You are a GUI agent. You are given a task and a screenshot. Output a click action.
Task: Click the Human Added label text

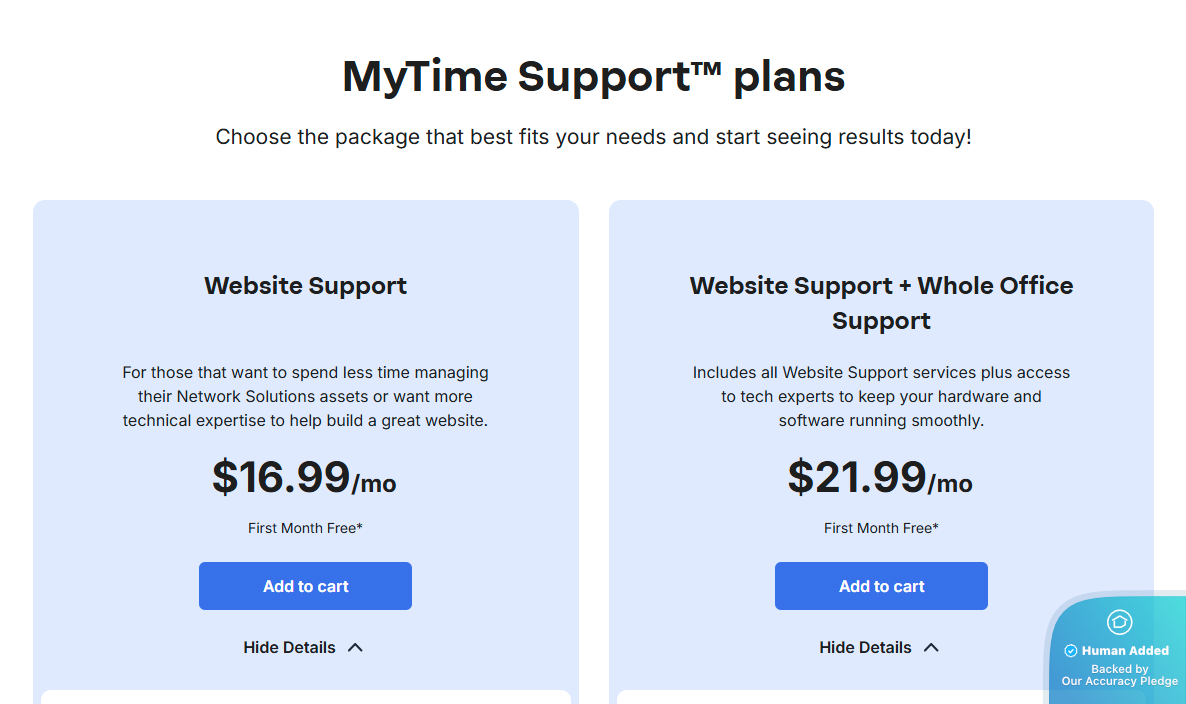[x=1125, y=651]
